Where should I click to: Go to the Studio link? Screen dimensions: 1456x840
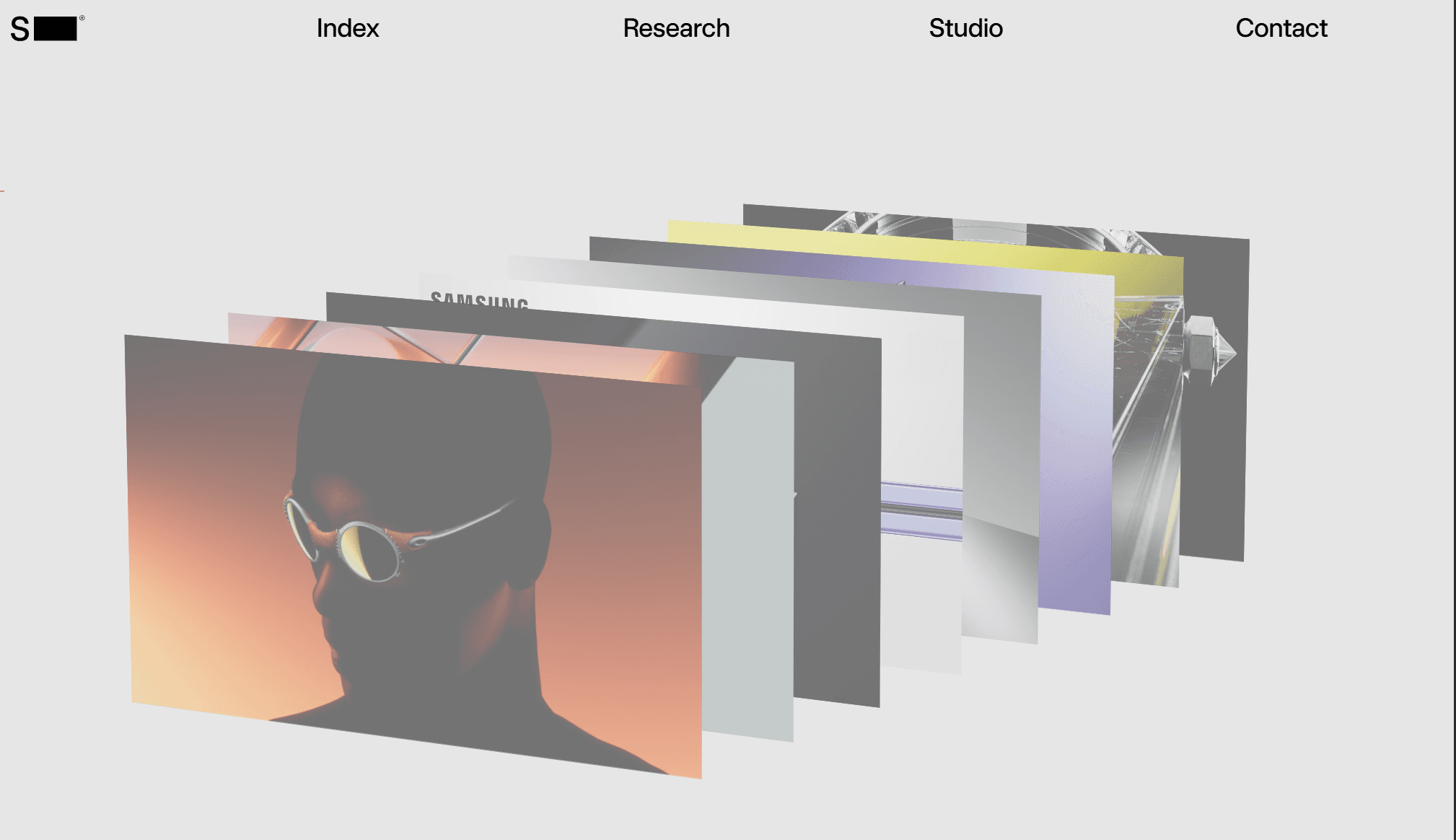click(x=965, y=28)
